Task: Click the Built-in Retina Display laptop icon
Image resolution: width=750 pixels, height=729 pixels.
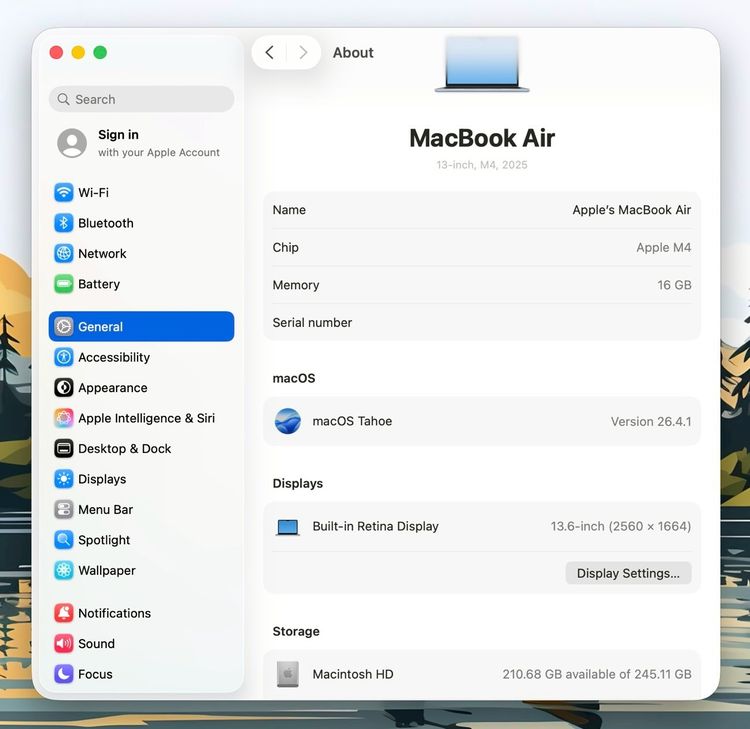Action: [288, 527]
